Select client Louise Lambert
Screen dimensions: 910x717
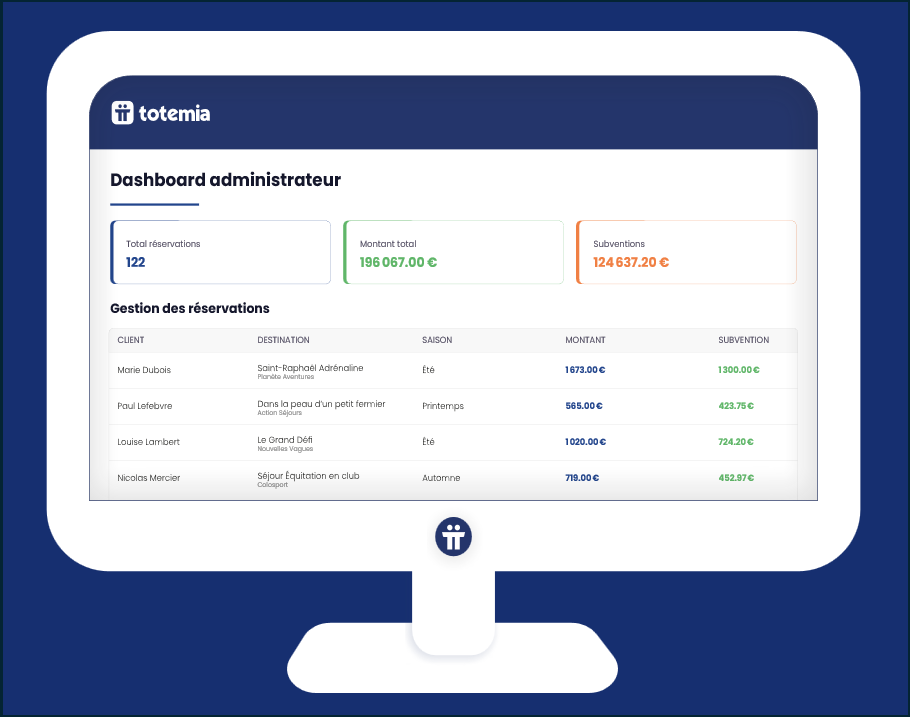coord(149,442)
